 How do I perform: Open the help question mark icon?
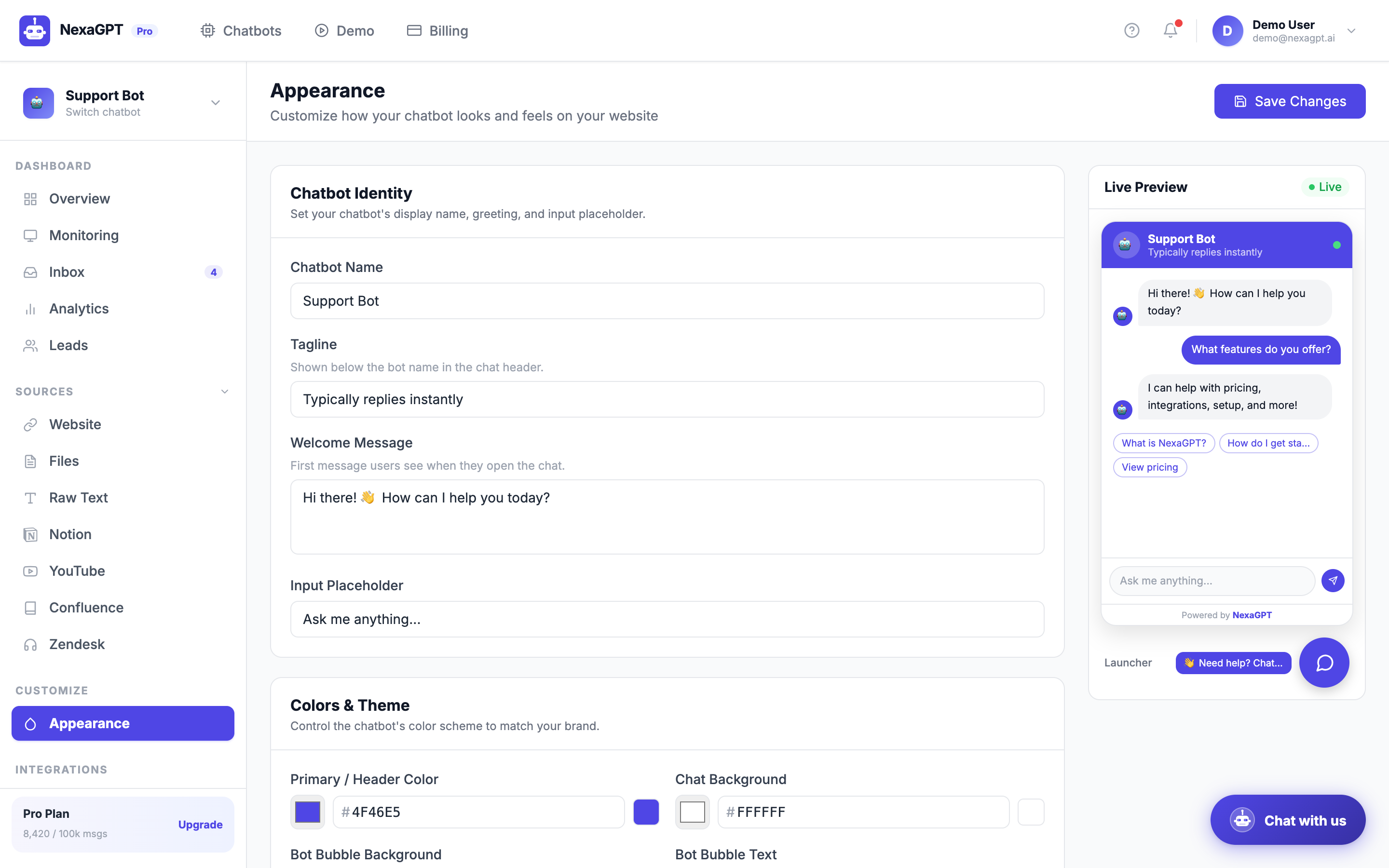point(1131,30)
